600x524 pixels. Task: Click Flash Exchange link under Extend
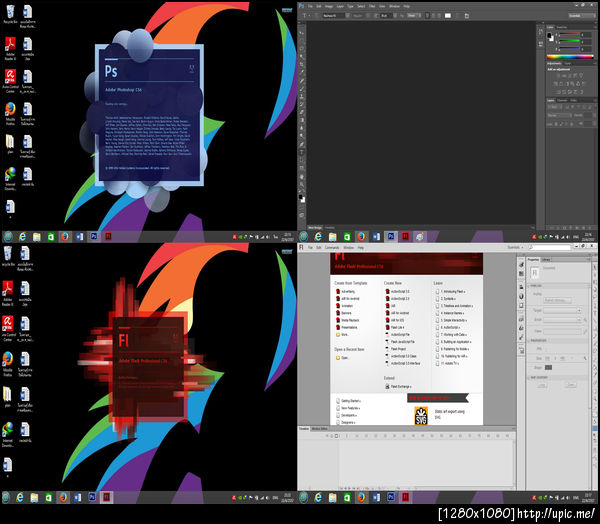click(x=398, y=387)
